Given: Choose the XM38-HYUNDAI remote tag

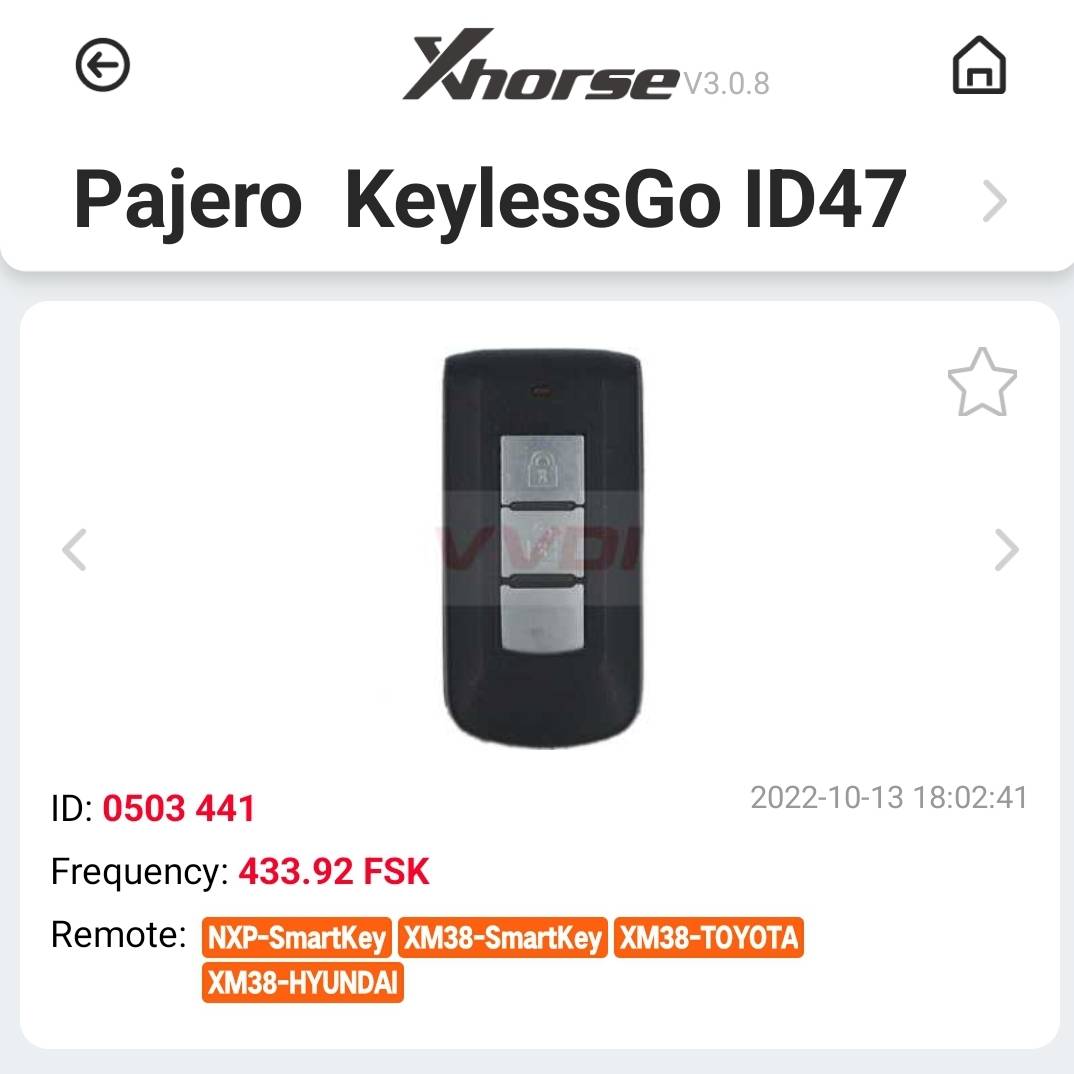Looking at the screenshot, I should pos(303,983).
